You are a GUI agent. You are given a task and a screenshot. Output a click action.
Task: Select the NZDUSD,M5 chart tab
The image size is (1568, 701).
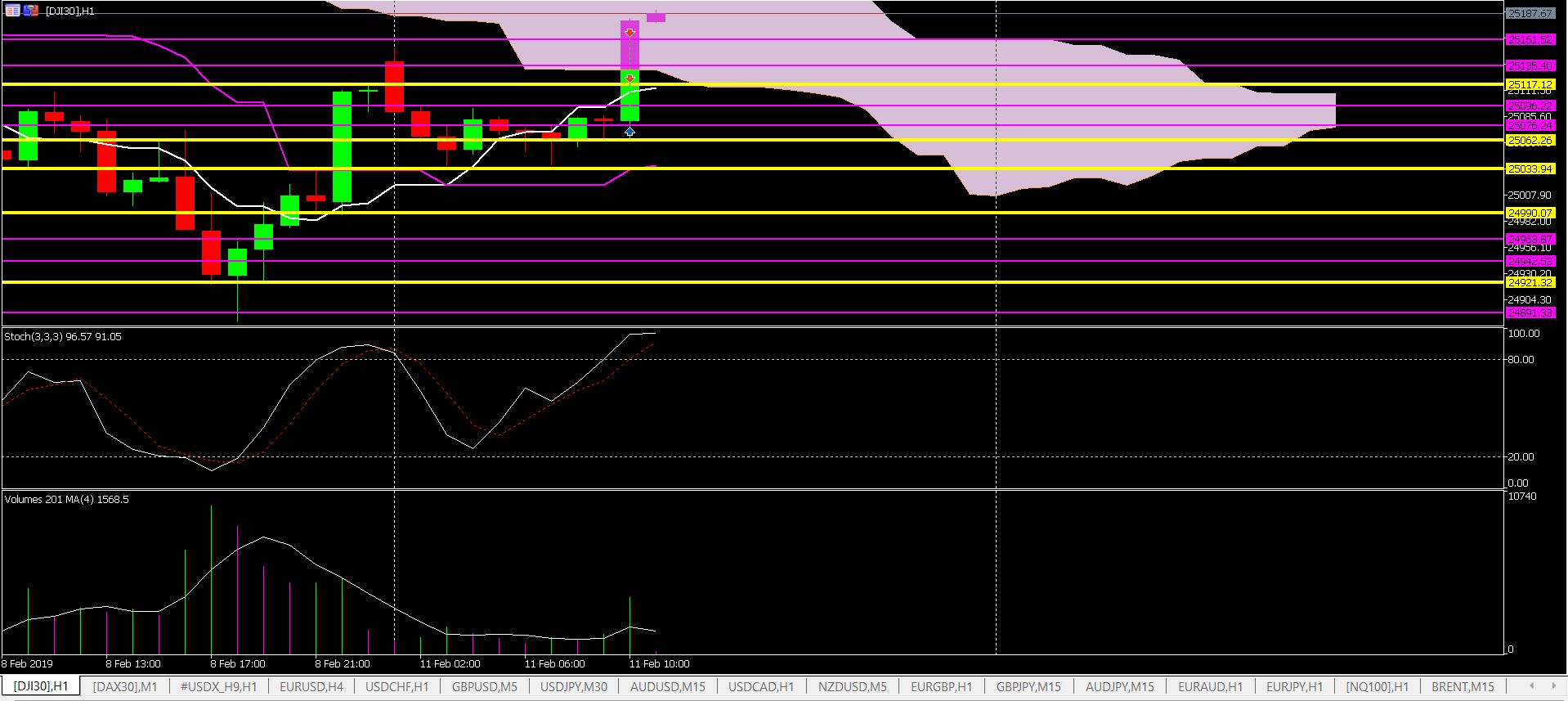click(x=853, y=686)
